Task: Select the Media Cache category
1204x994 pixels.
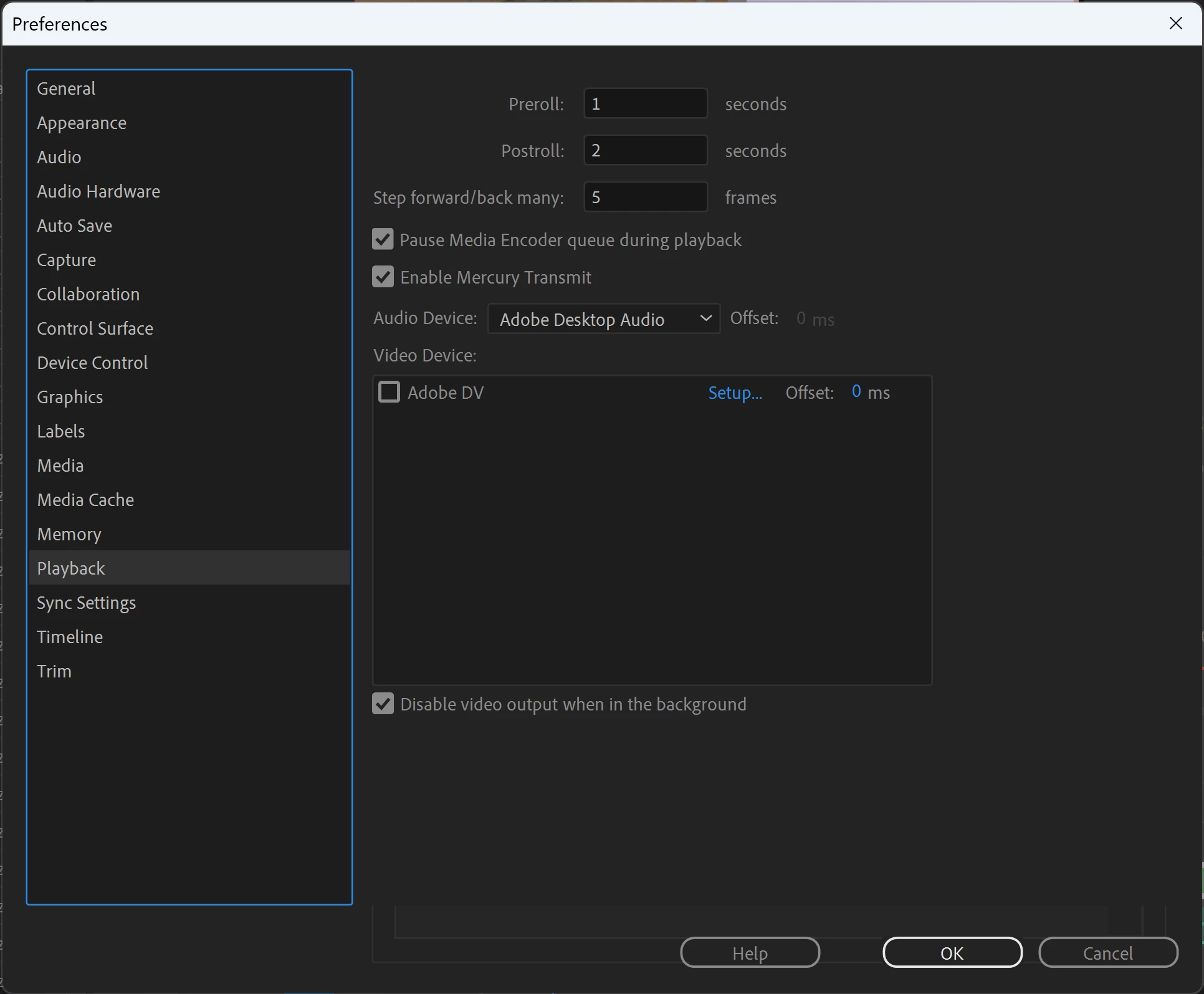Action: [85, 500]
